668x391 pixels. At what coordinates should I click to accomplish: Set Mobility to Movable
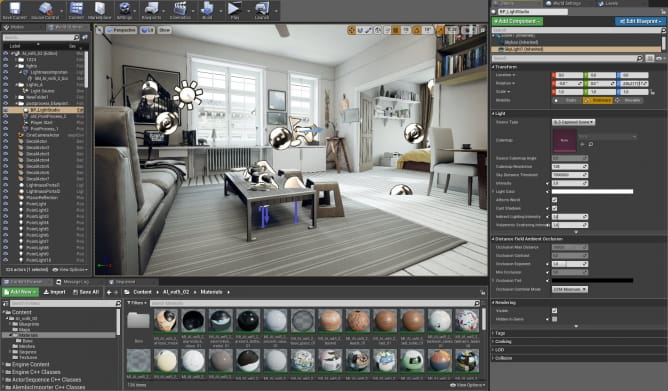coord(628,100)
